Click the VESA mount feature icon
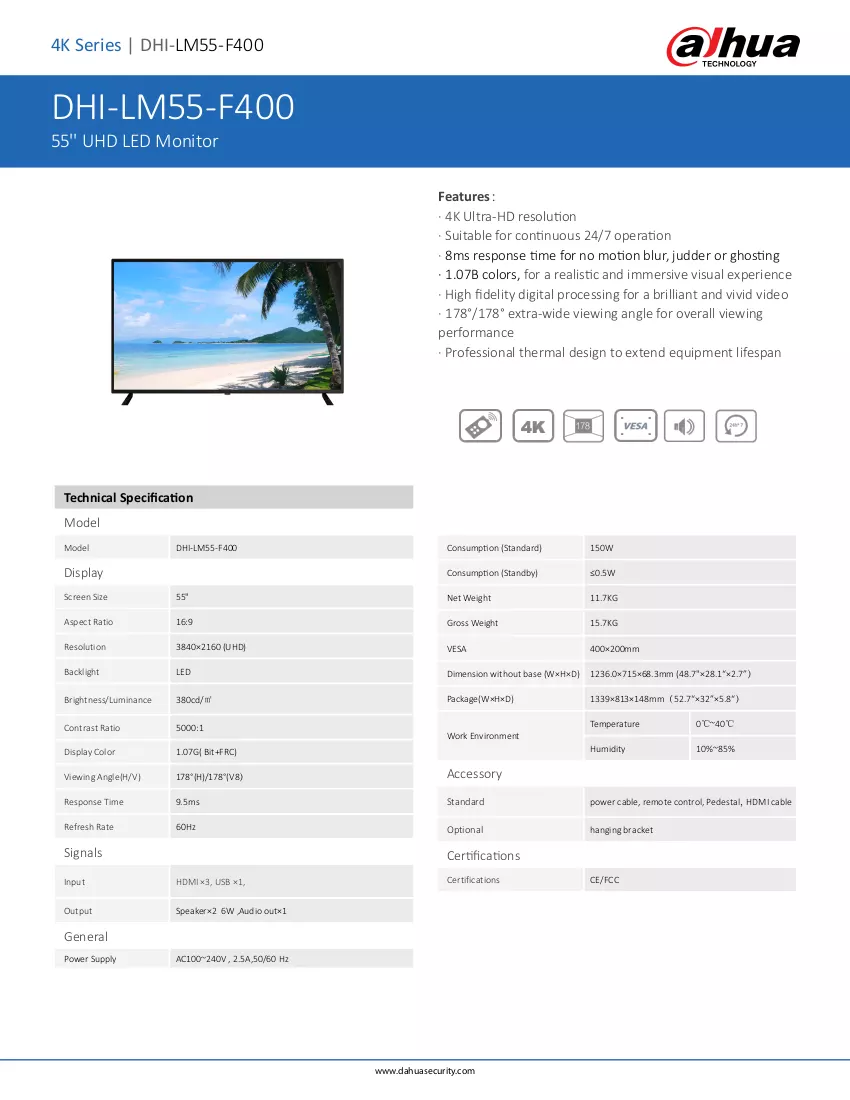This screenshot has width=850, height=1100. 635,426
